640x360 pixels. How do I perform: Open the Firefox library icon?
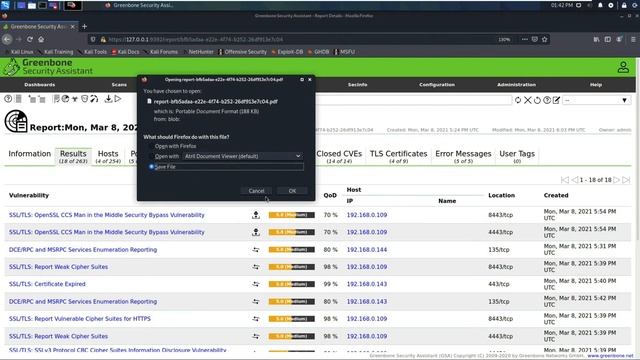tap(596, 39)
